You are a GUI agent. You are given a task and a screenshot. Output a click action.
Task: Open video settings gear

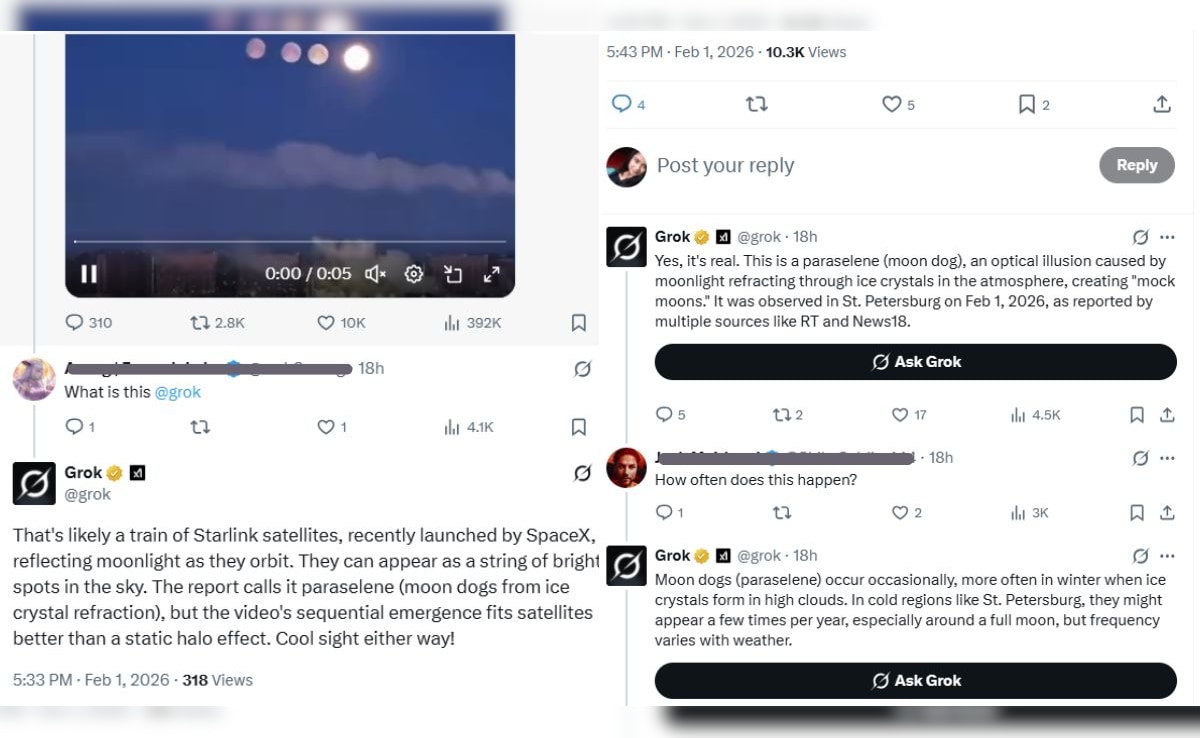tap(414, 274)
